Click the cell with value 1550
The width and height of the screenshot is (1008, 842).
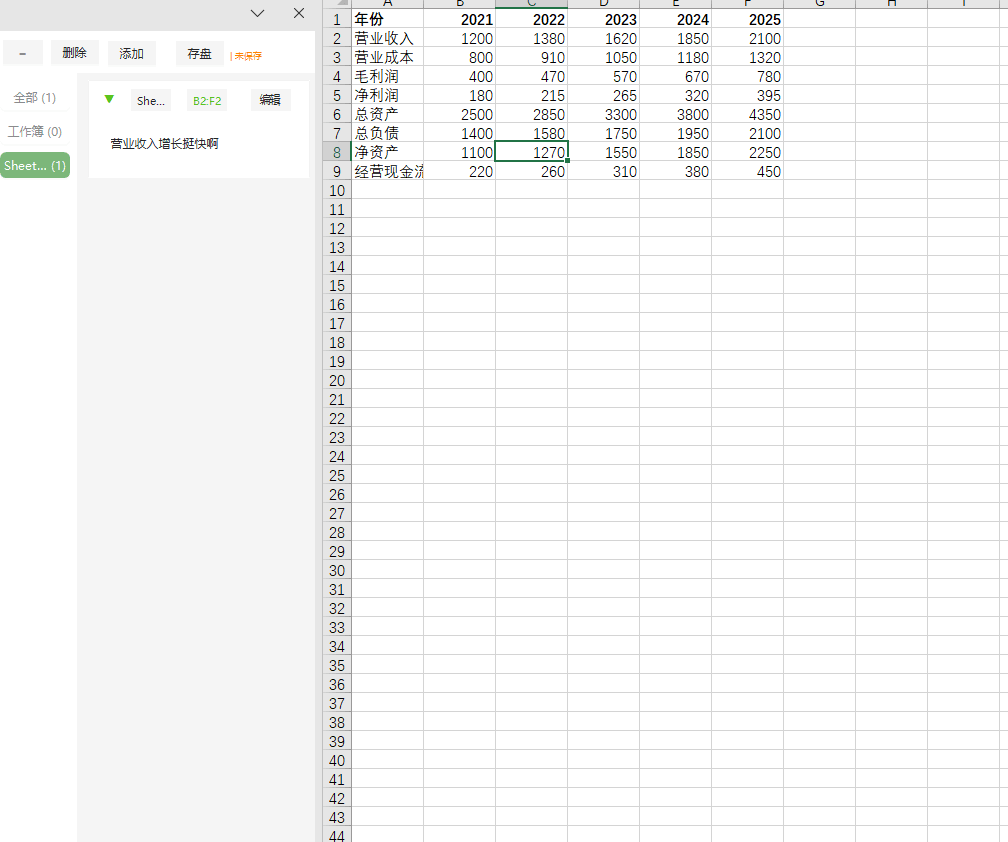[x=604, y=152]
